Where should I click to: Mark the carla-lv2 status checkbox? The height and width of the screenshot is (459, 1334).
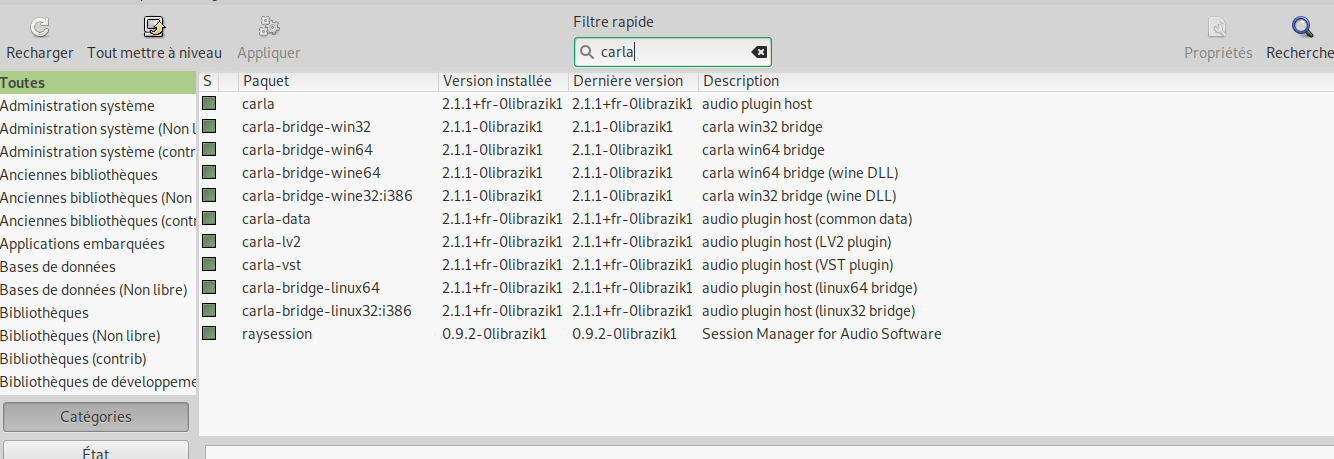[x=209, y=241]
